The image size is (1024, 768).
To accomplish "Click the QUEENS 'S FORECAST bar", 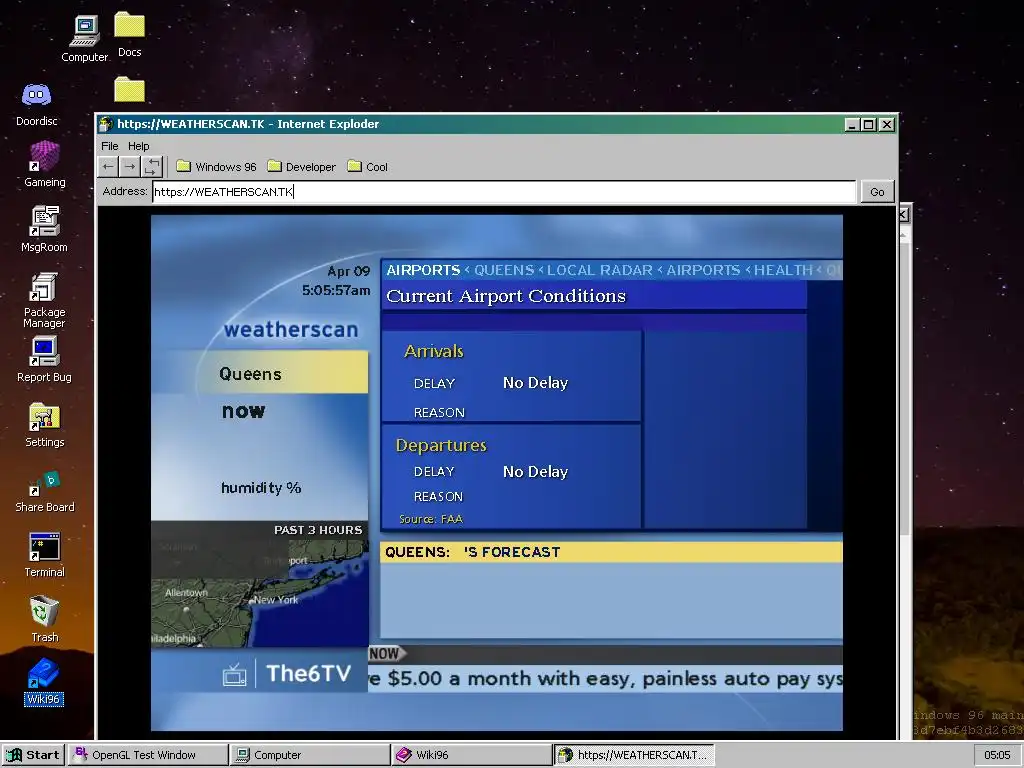I will (611, 552).
